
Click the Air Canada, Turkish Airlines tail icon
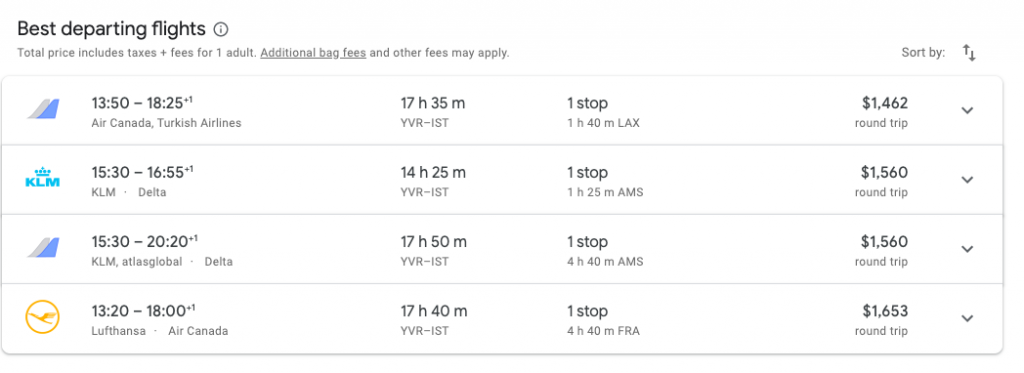pyautogui.click(x=43, y=109)
